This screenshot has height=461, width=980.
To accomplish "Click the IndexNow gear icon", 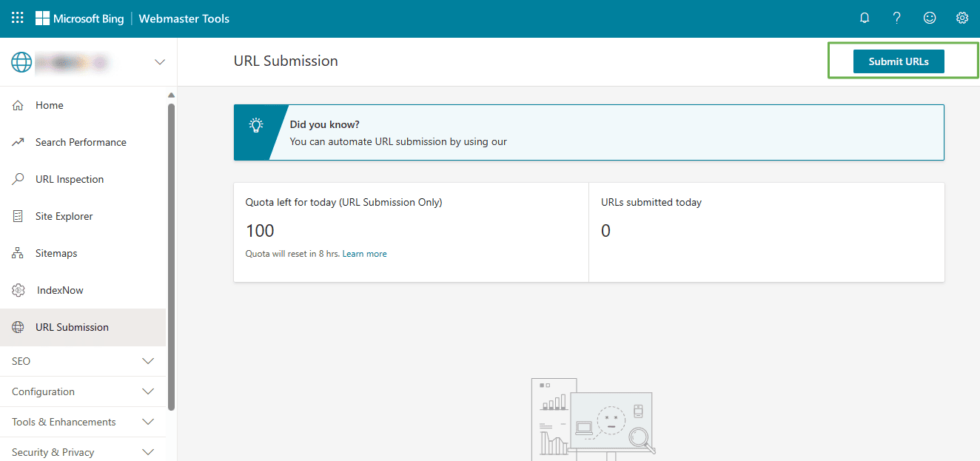I will (x=18, y=290).
